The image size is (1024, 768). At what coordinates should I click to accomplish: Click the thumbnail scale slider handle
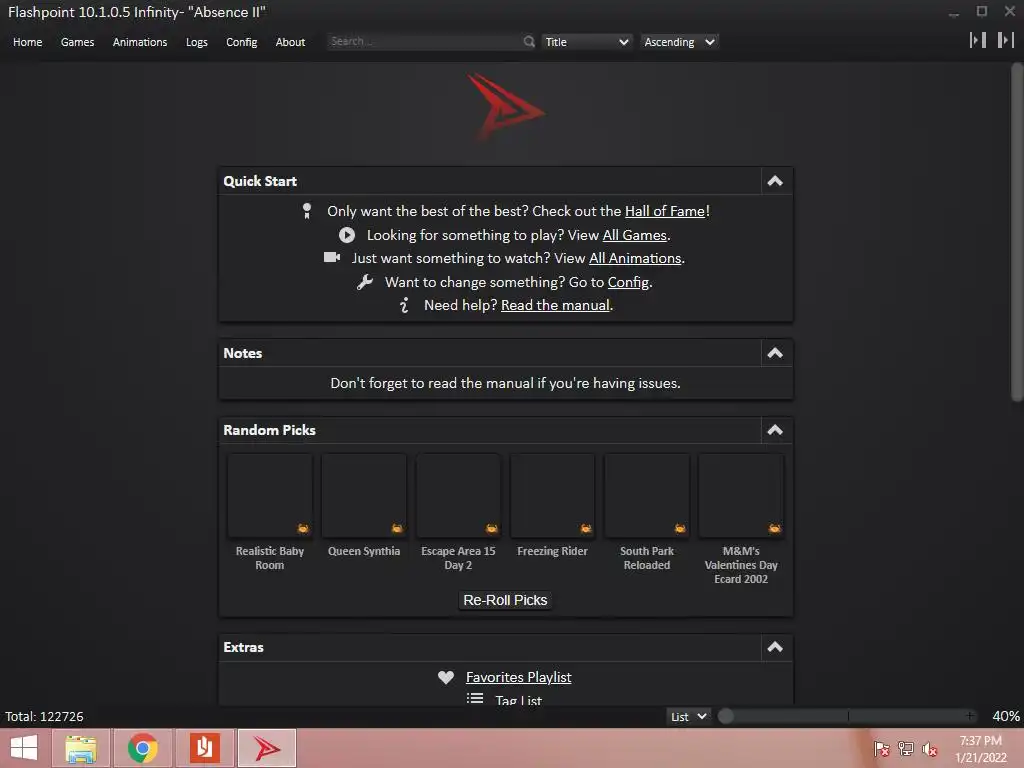pos(726,716)
